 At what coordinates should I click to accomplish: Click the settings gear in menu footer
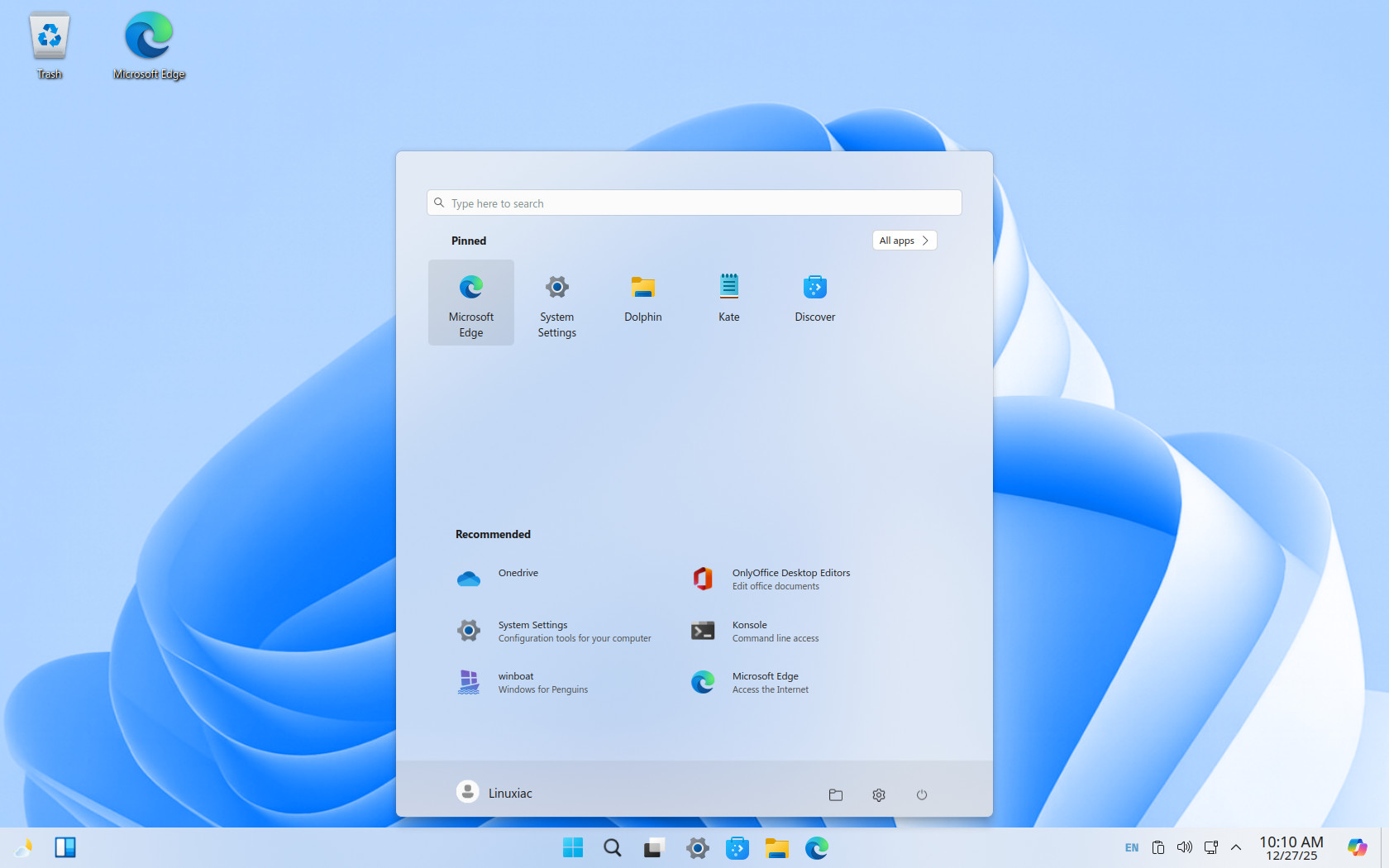[878, 794]
